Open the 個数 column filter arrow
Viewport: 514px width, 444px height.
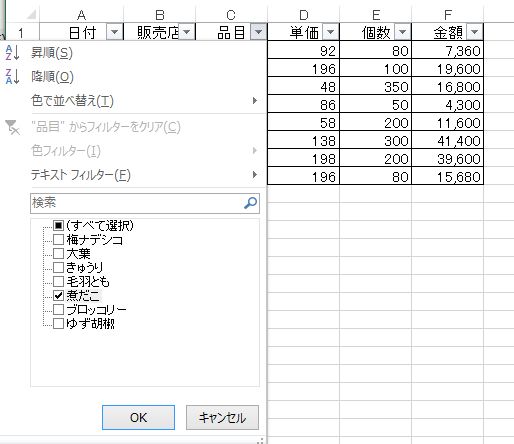pyautogui.click(x=403, y=32)
